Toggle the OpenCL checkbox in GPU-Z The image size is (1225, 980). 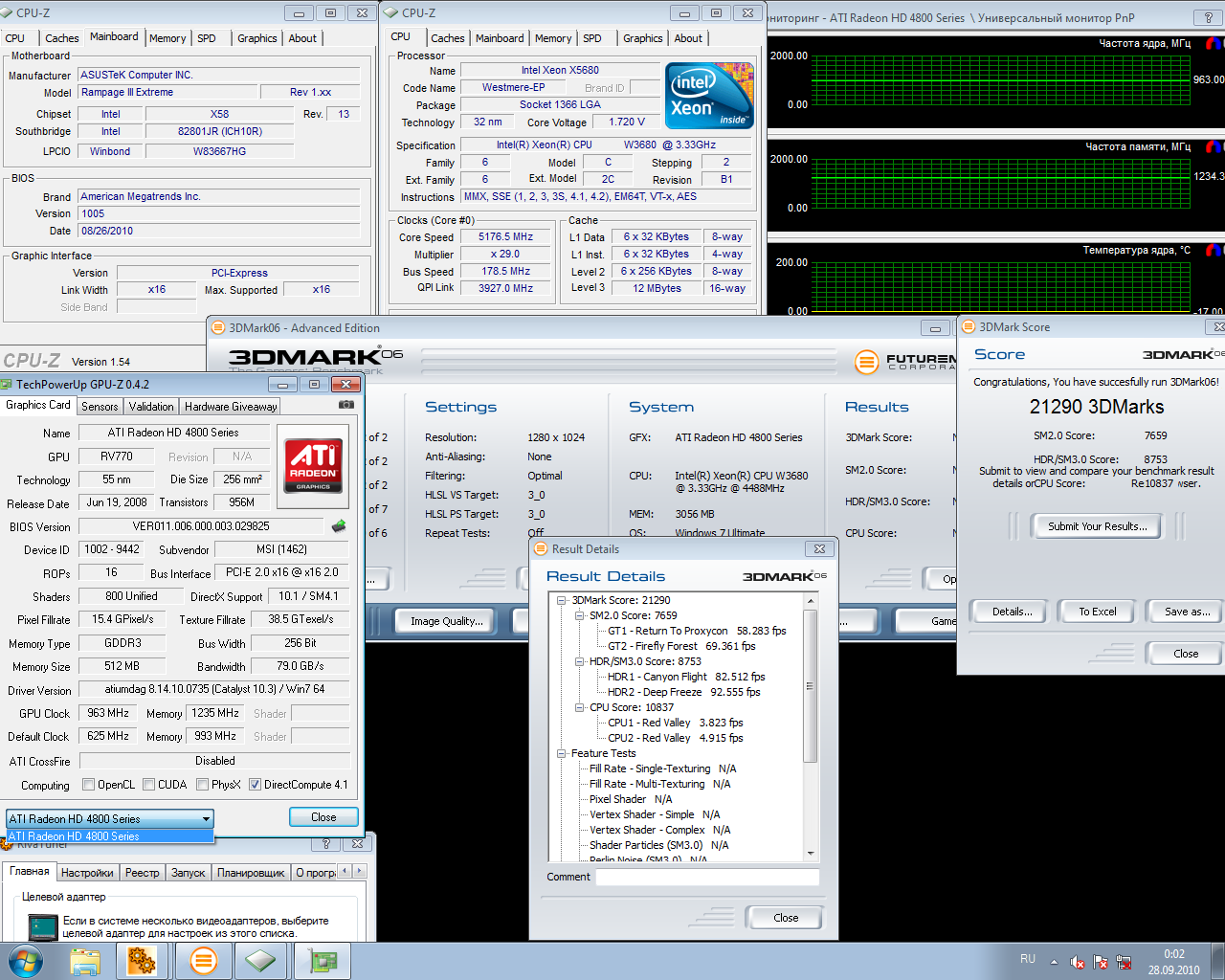[89, 785]
